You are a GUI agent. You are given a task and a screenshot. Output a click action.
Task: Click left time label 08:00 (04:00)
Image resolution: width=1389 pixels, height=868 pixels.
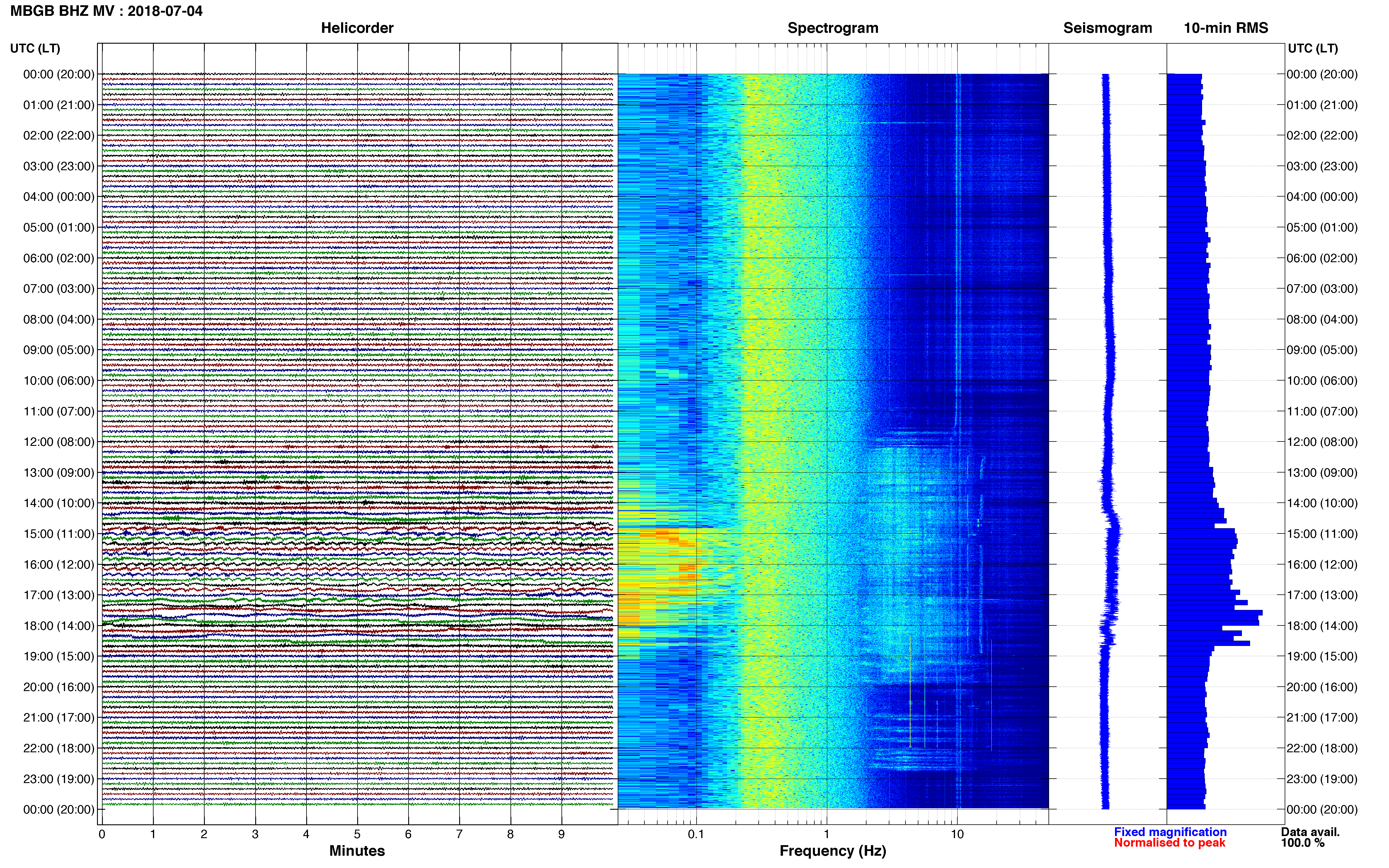click(59, 319)
